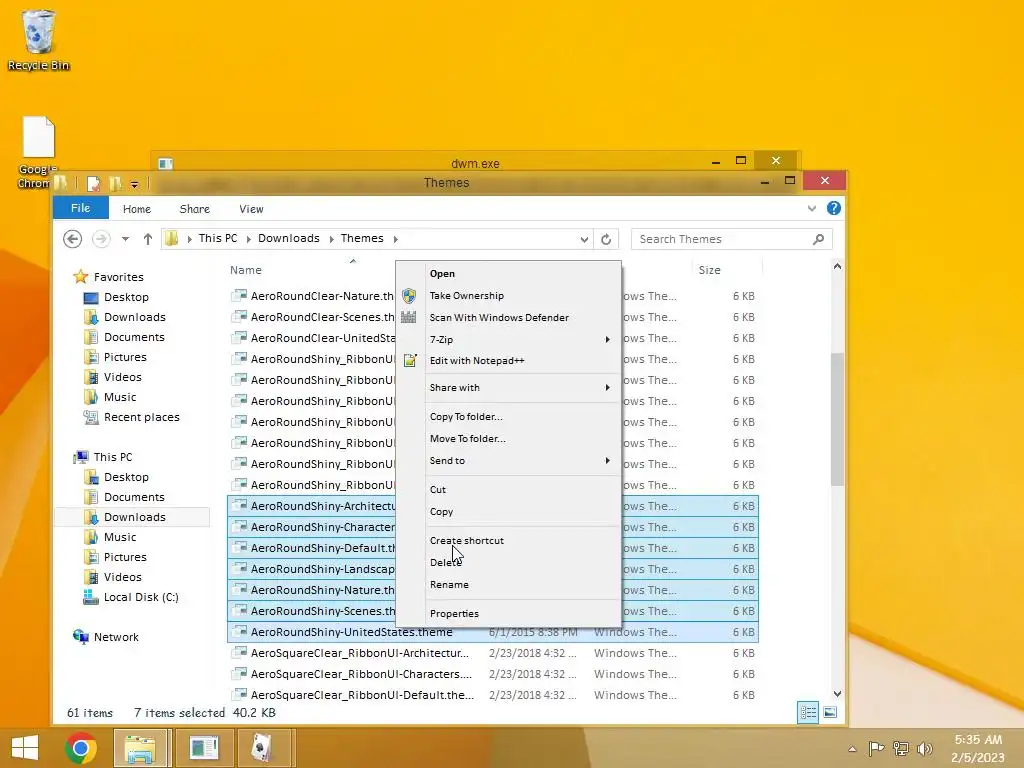Viewport: 1024px width, 768px height.
Task: Choose Create shortcut menu item
Action: coord(509,540)
